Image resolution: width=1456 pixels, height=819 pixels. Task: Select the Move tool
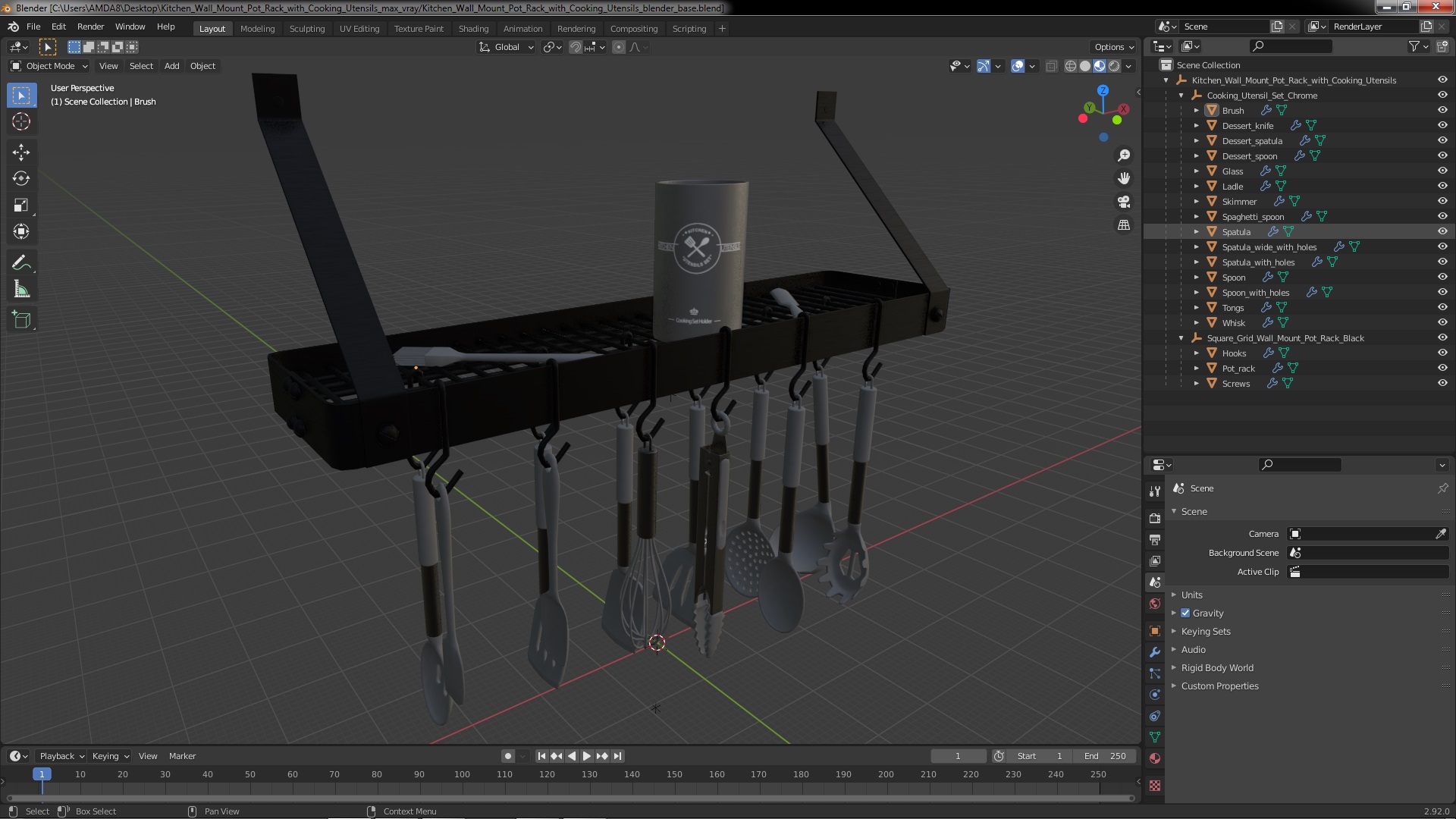[21, 152]
